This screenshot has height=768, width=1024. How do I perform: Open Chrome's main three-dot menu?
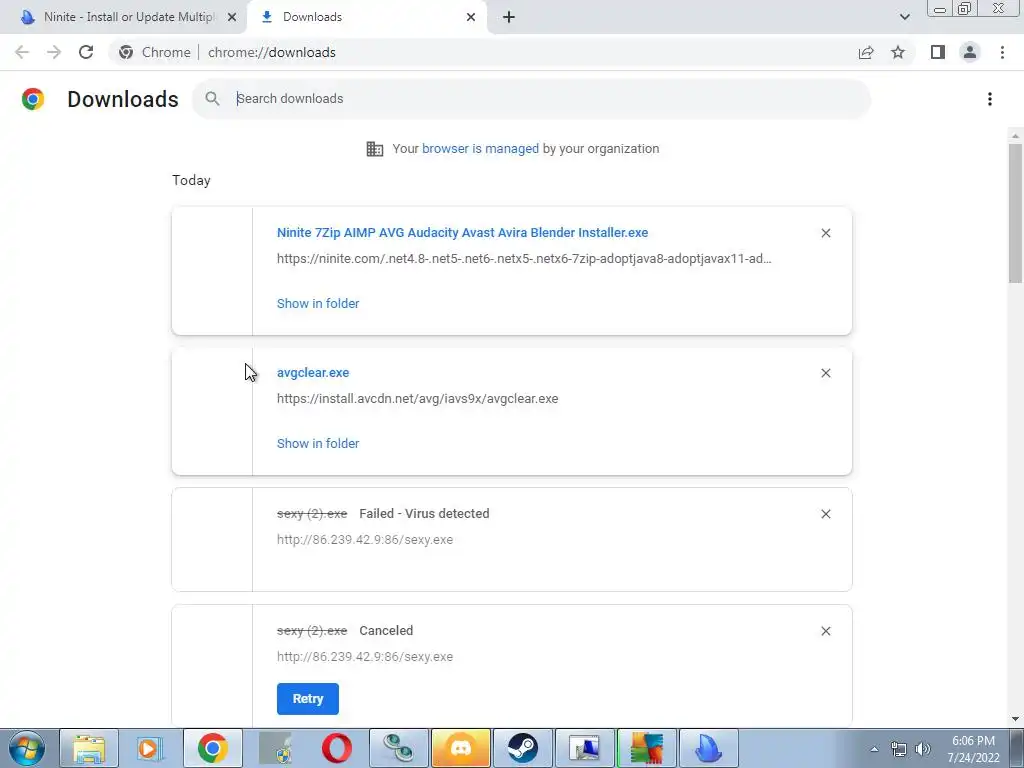click(1002, 52)
